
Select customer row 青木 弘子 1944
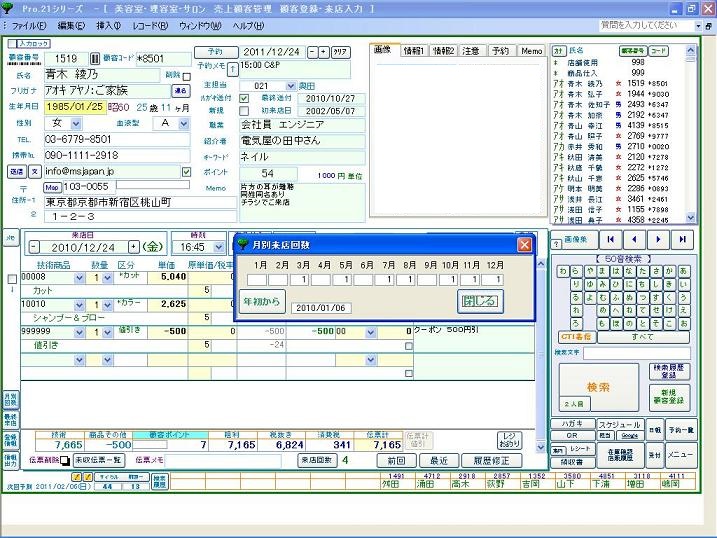617,94
